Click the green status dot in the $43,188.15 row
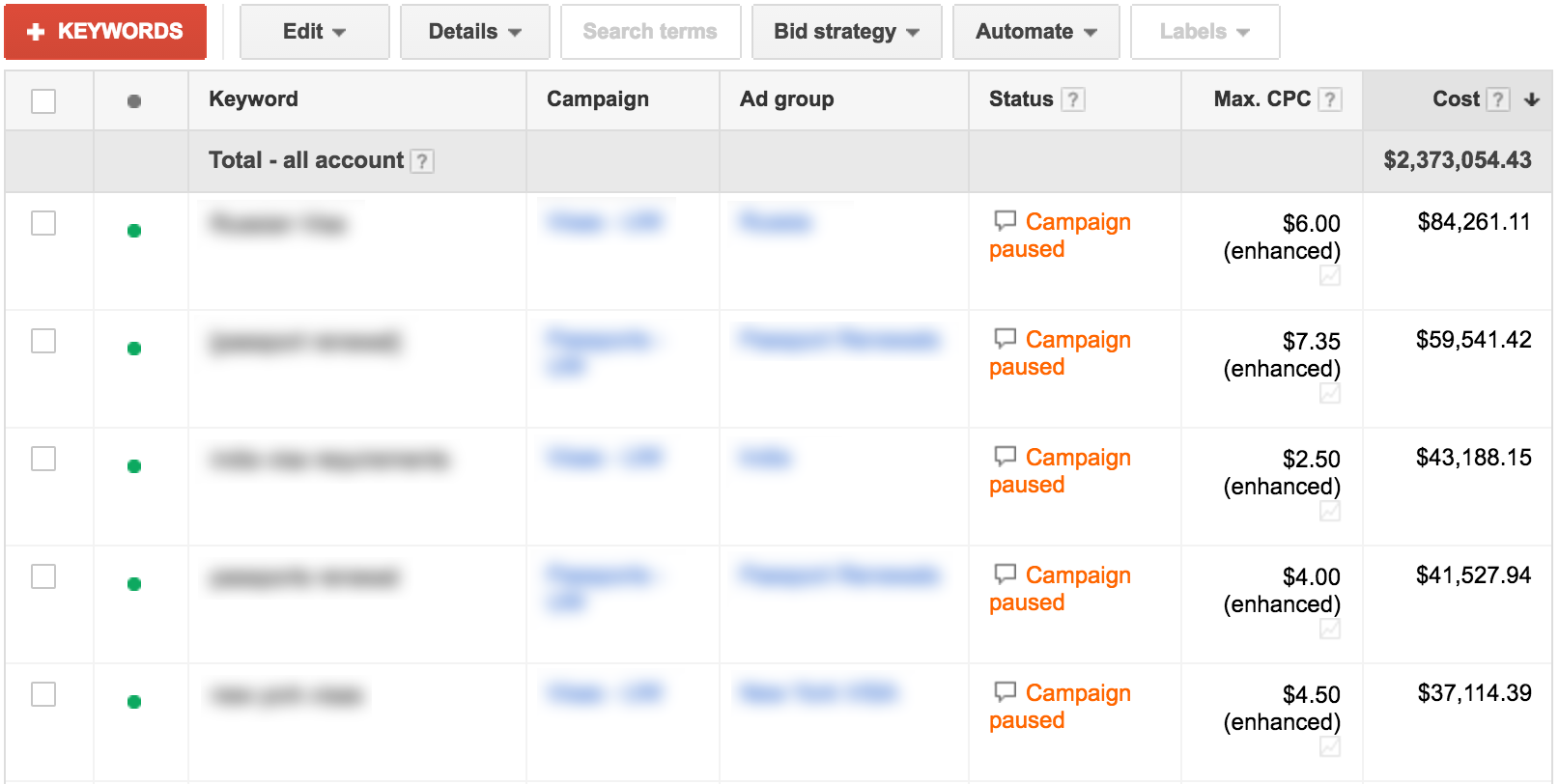This screenshot has height=784, width=1559. (x=134, y=466)
